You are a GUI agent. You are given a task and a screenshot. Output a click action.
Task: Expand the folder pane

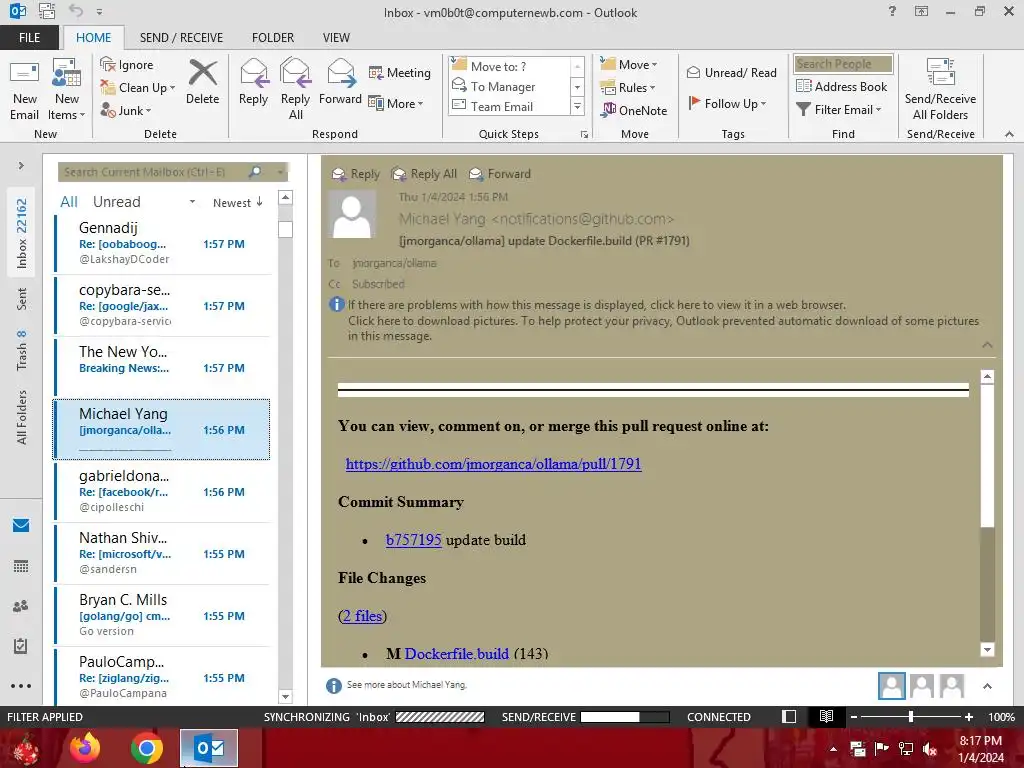click(21, 166)
